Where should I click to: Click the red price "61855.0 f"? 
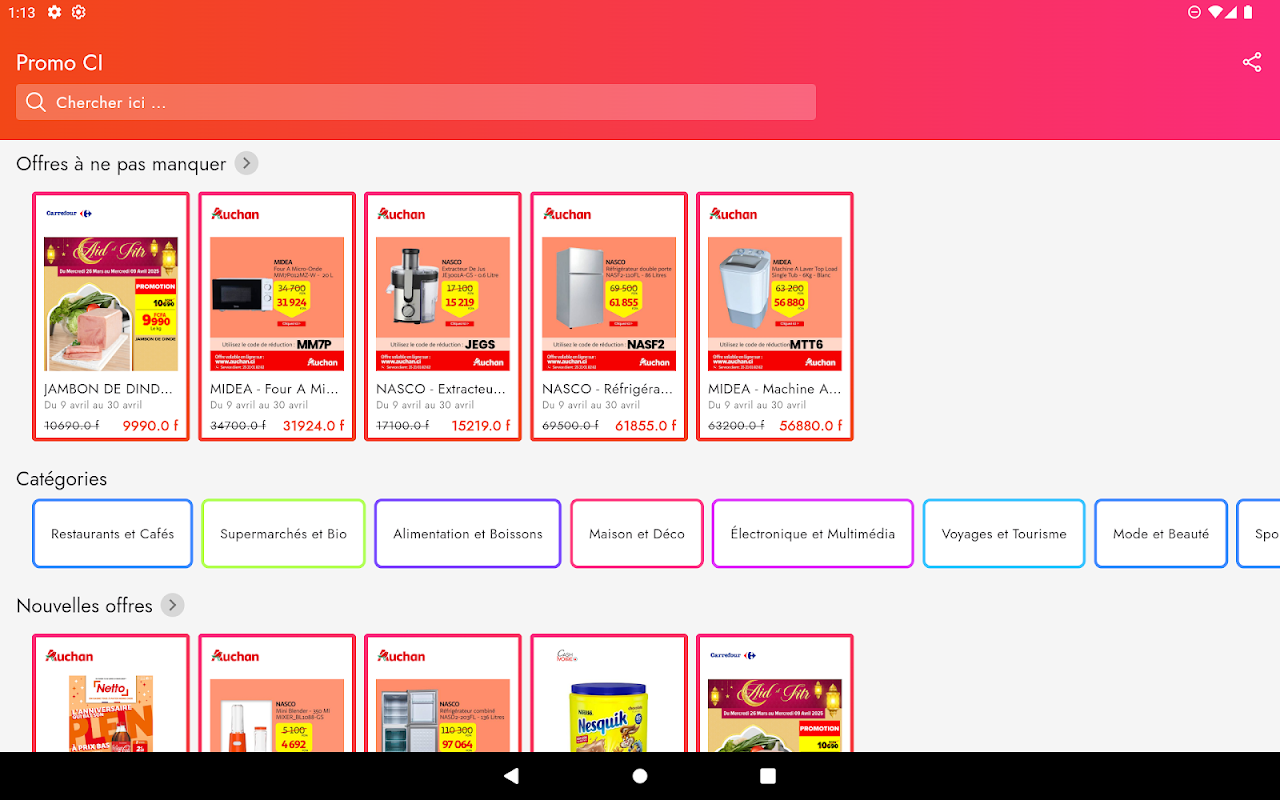tap(645, 425)
